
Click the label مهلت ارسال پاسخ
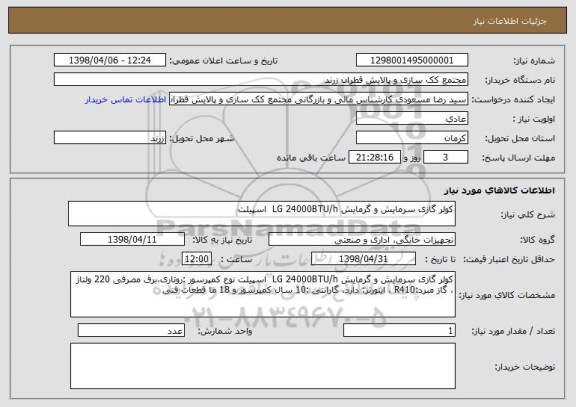518,158
